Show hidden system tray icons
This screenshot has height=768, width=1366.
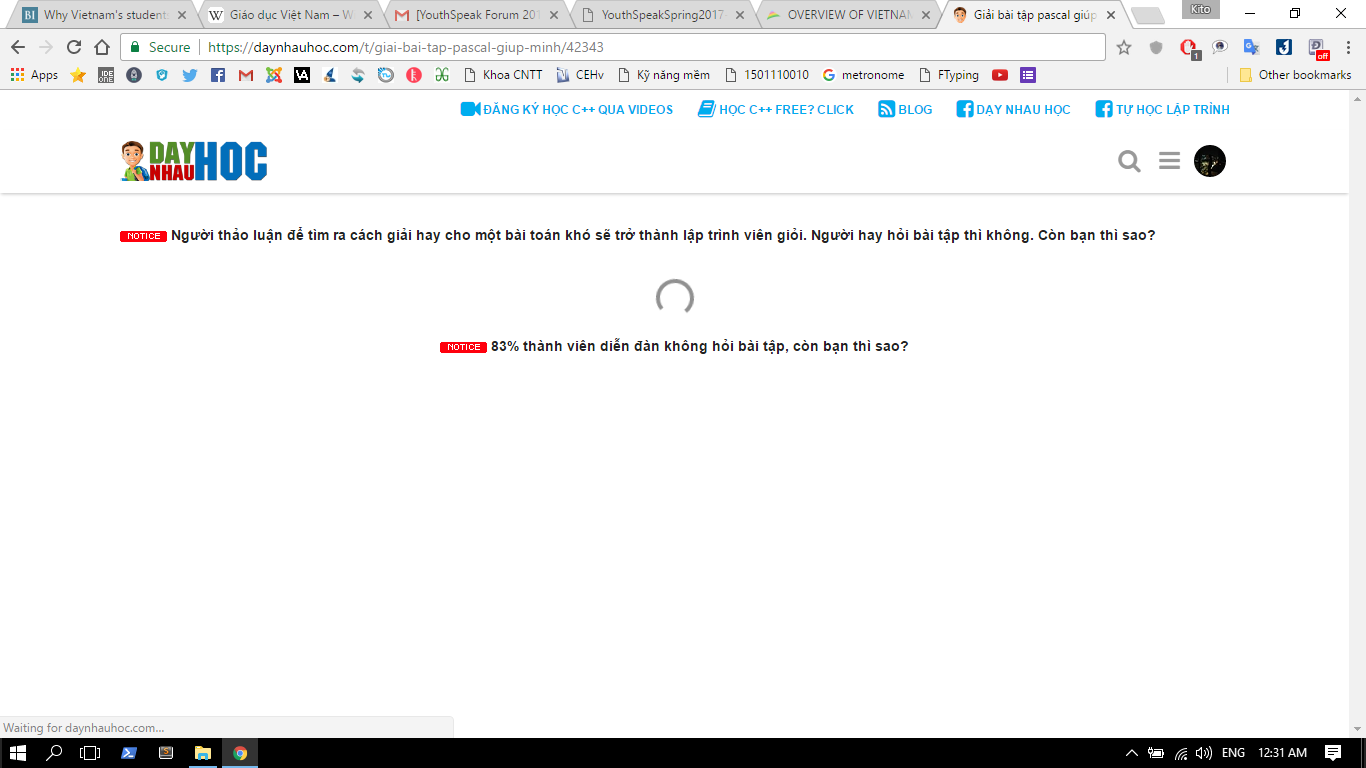(1131, 753)
